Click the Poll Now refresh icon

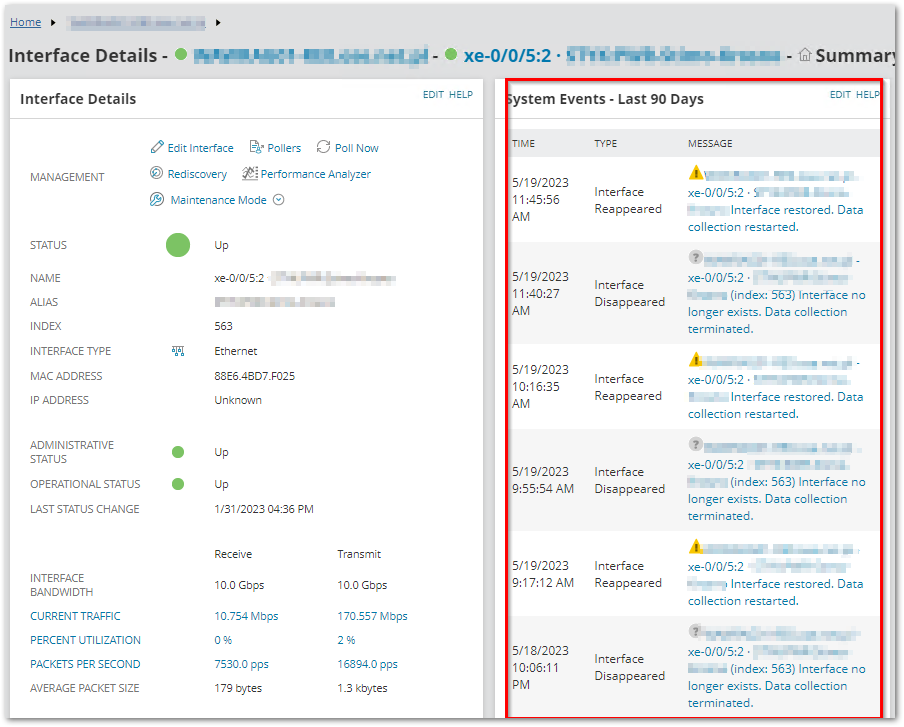(x=323, y=147)
